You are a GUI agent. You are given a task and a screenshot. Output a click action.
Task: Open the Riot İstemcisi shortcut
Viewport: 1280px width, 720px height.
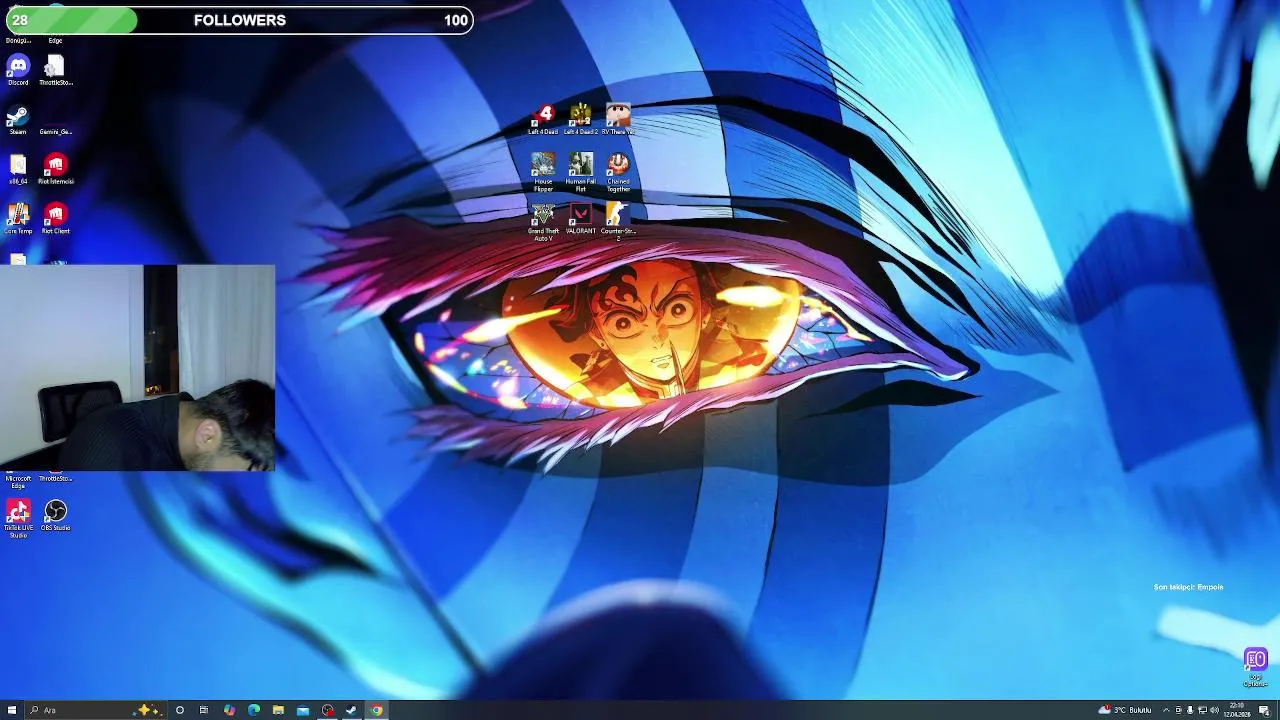tap(55, 169)
